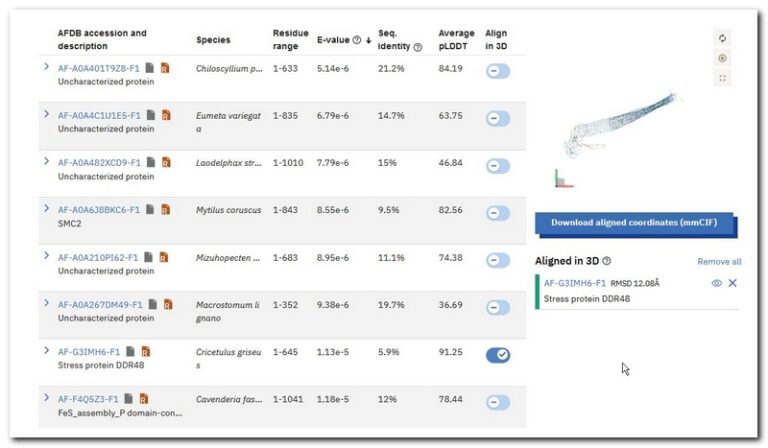The width and height of the screenshot is (768, 448).
Task: Remove AF-G3IMH6-F1 from aligned list
Action: point(732,283)
